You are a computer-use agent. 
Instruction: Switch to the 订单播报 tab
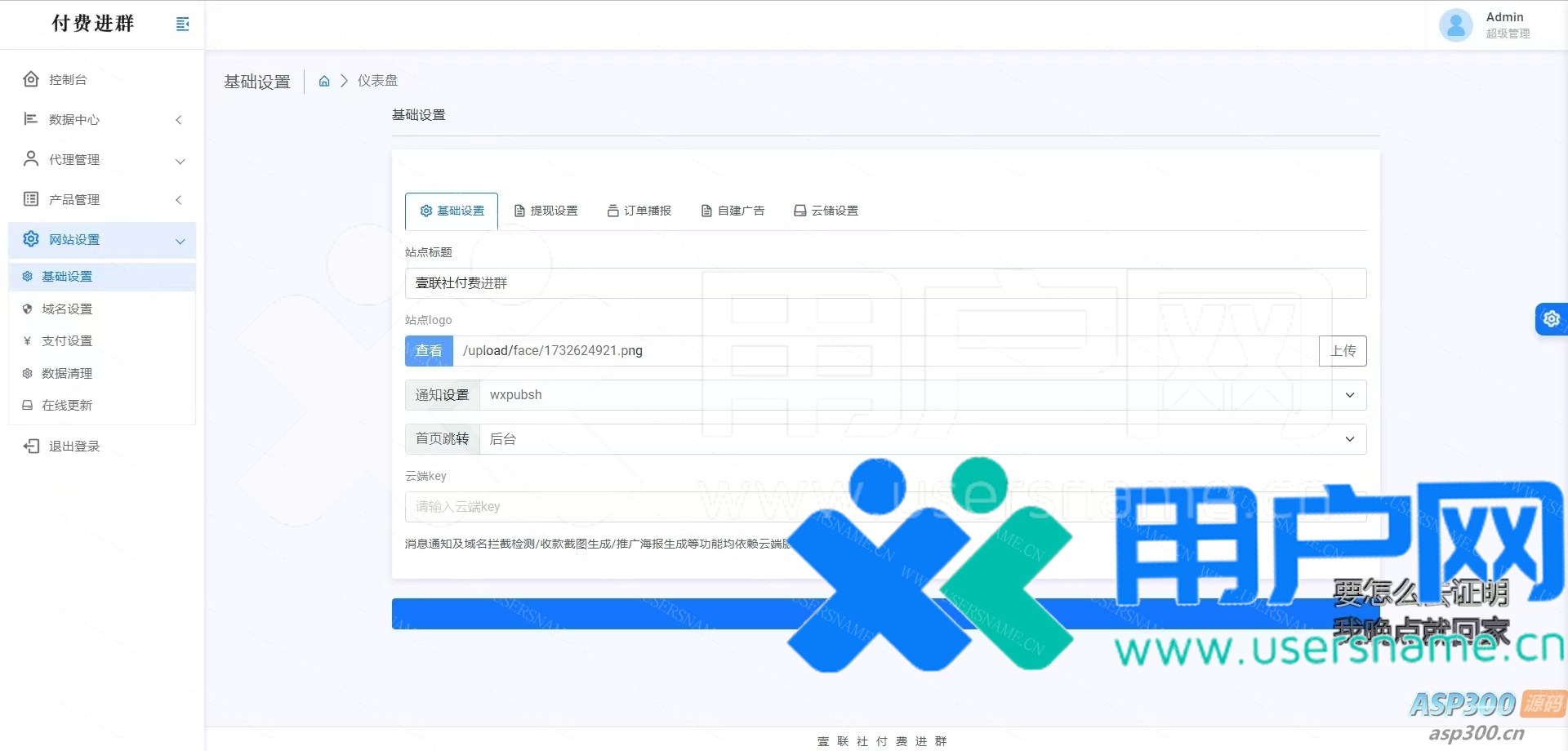[x=639, y=211]
